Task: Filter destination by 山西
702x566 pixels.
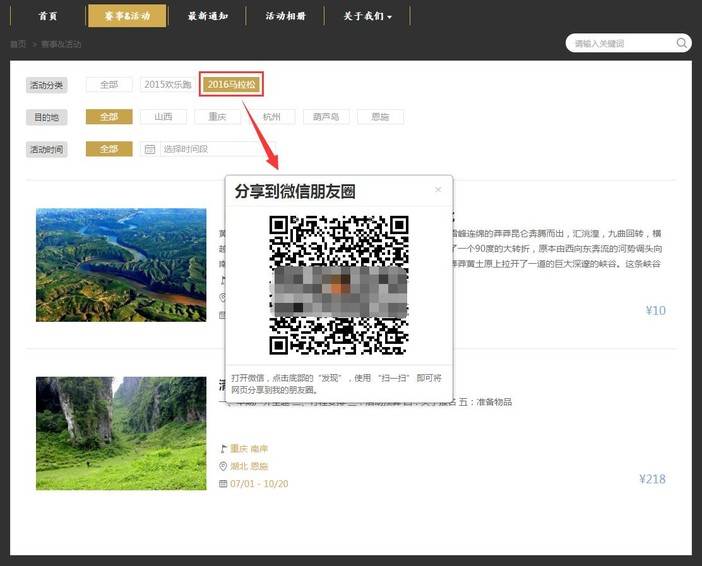Action: [x=163, y=117]
